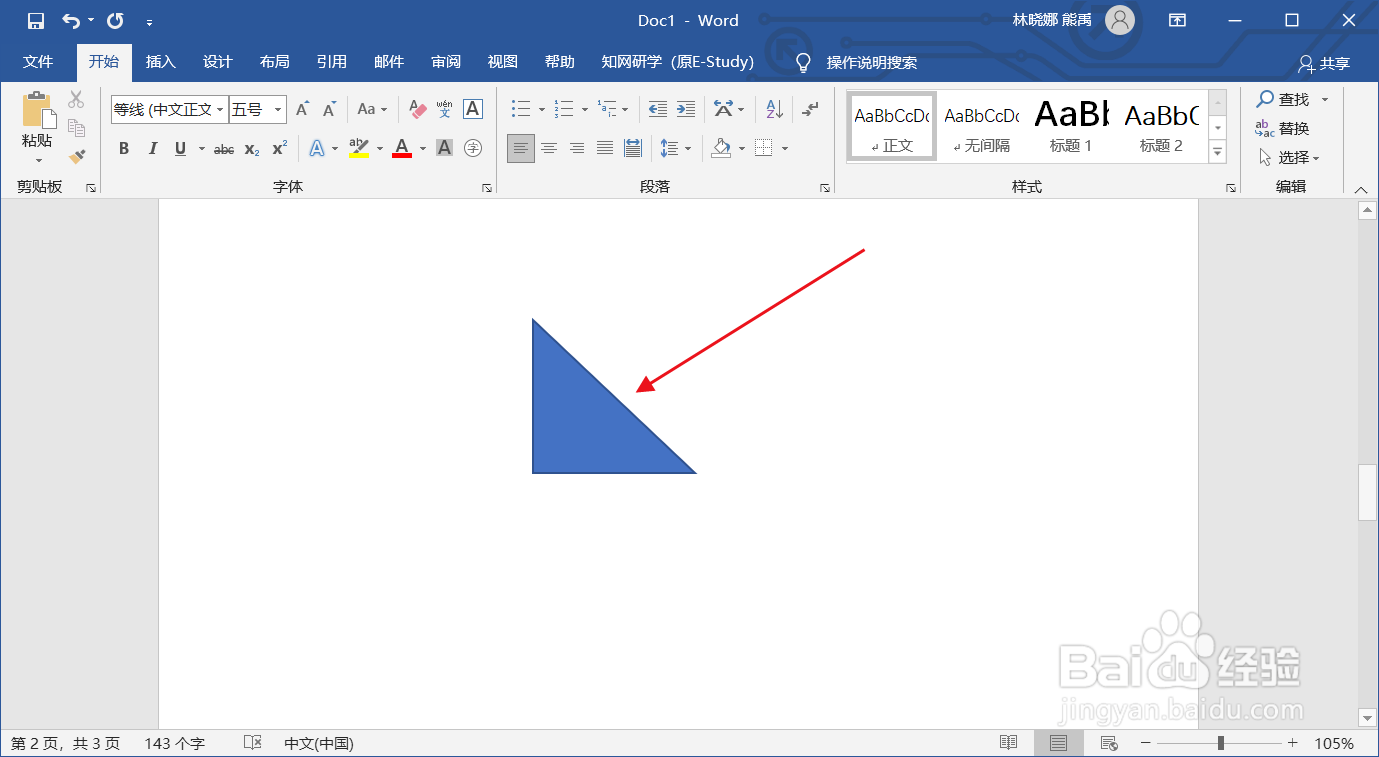Click the Sort A-Z icon
The width and height of the screenshot is (1379, 757).
click(x=775, y=109)
